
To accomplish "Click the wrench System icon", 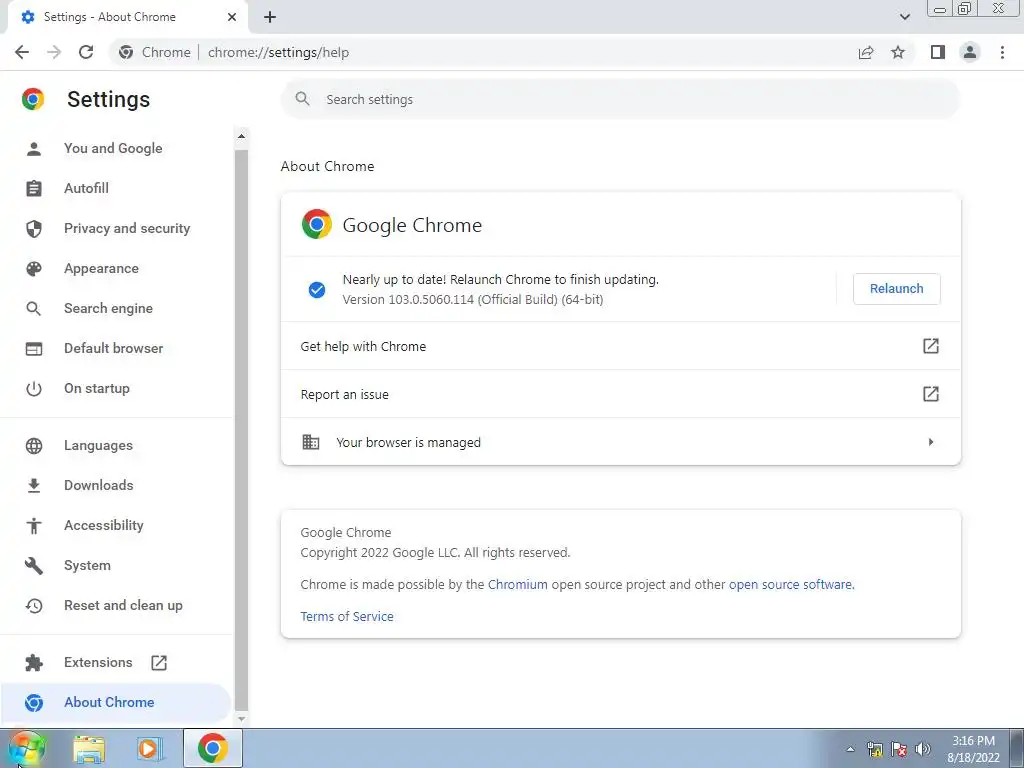I will tap(33, 566).
